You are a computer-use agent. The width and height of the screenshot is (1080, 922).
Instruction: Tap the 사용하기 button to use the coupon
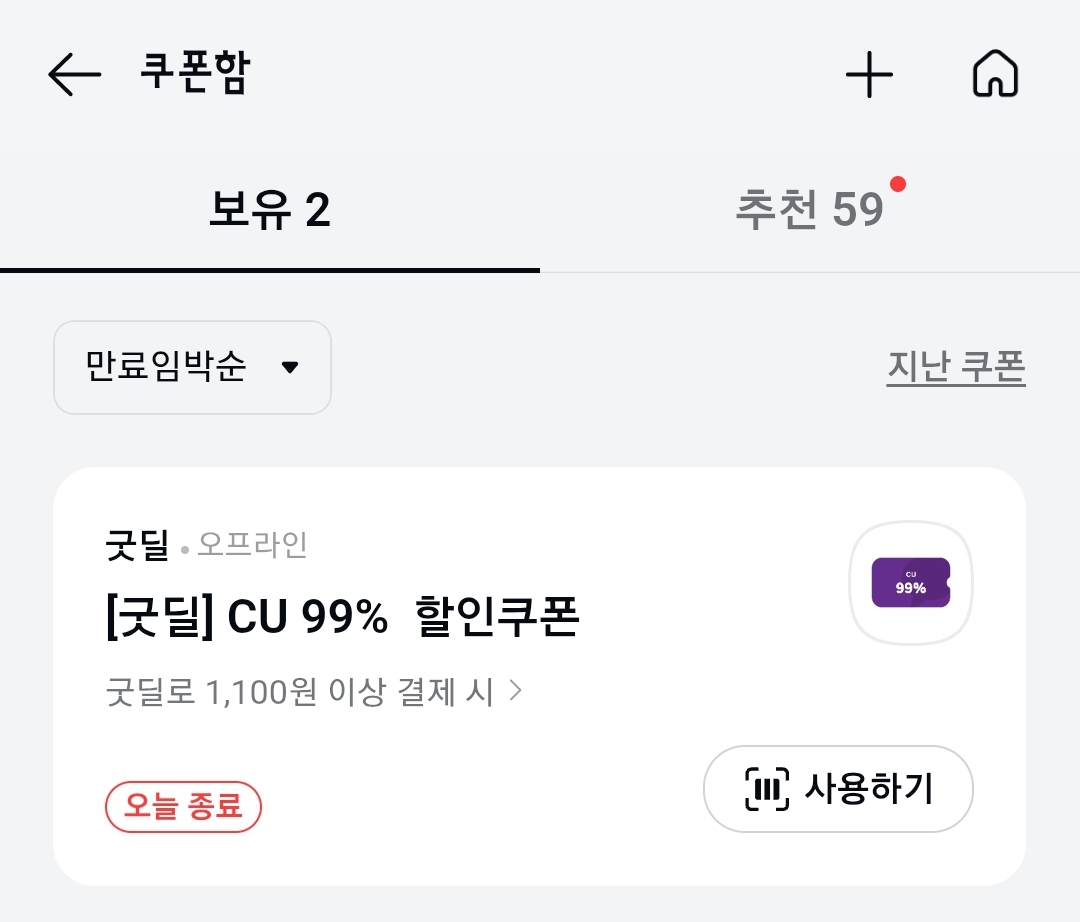[x=838, y=789]
